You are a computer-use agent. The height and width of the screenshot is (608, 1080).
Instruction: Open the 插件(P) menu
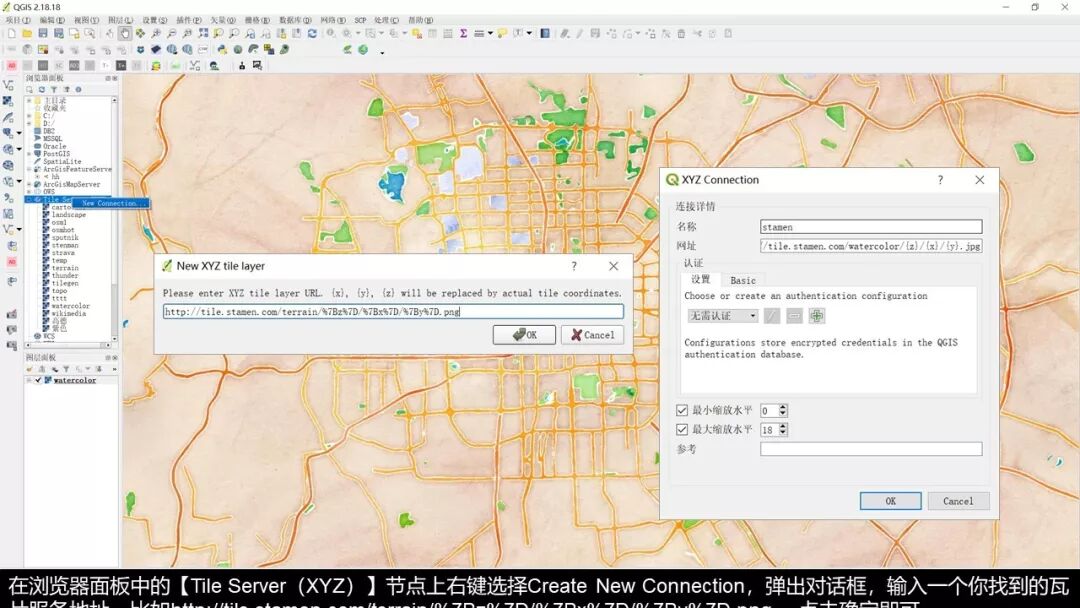click(x=189, y=20)
